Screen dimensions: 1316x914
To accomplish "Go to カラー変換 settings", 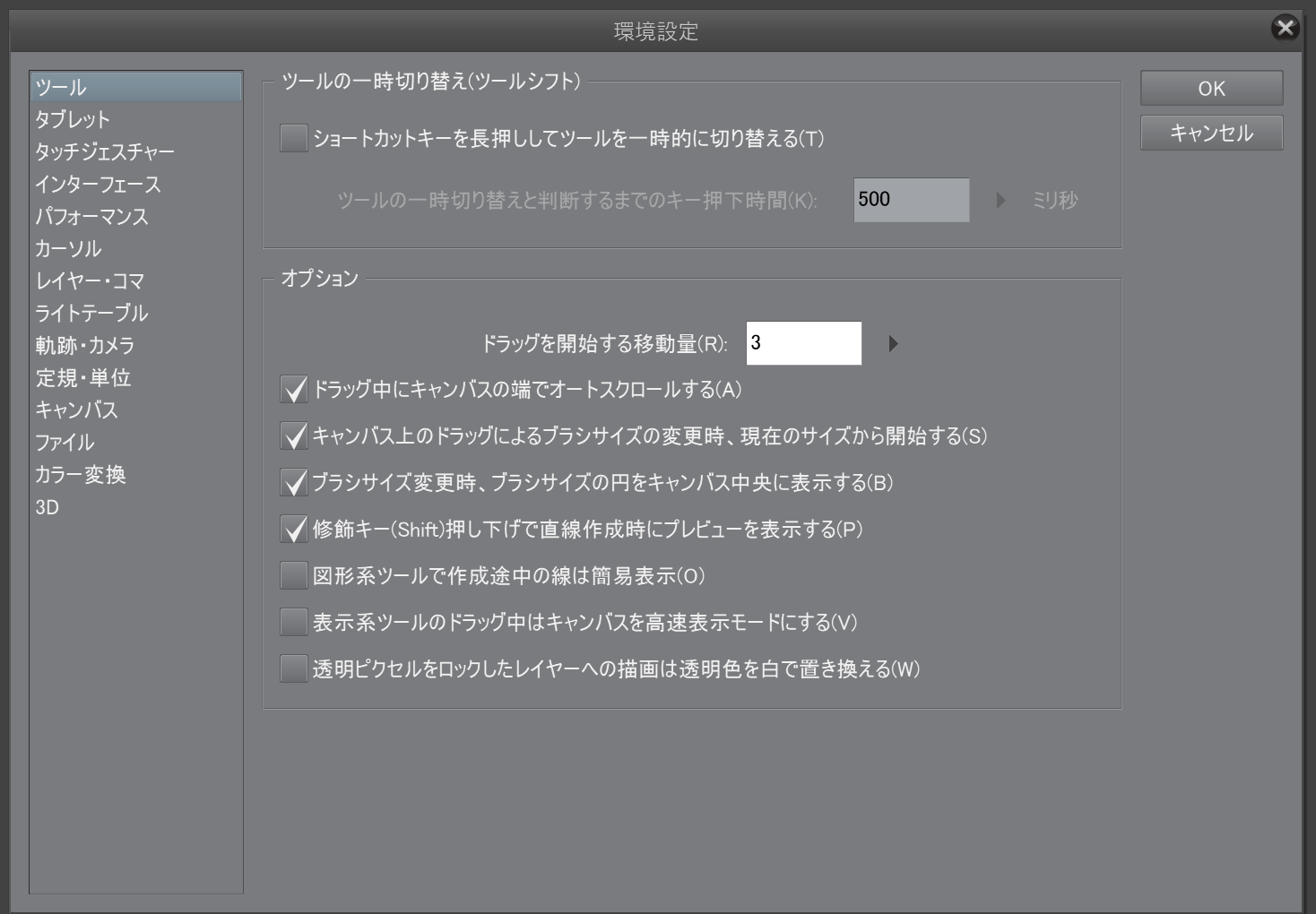I will 81,475.
